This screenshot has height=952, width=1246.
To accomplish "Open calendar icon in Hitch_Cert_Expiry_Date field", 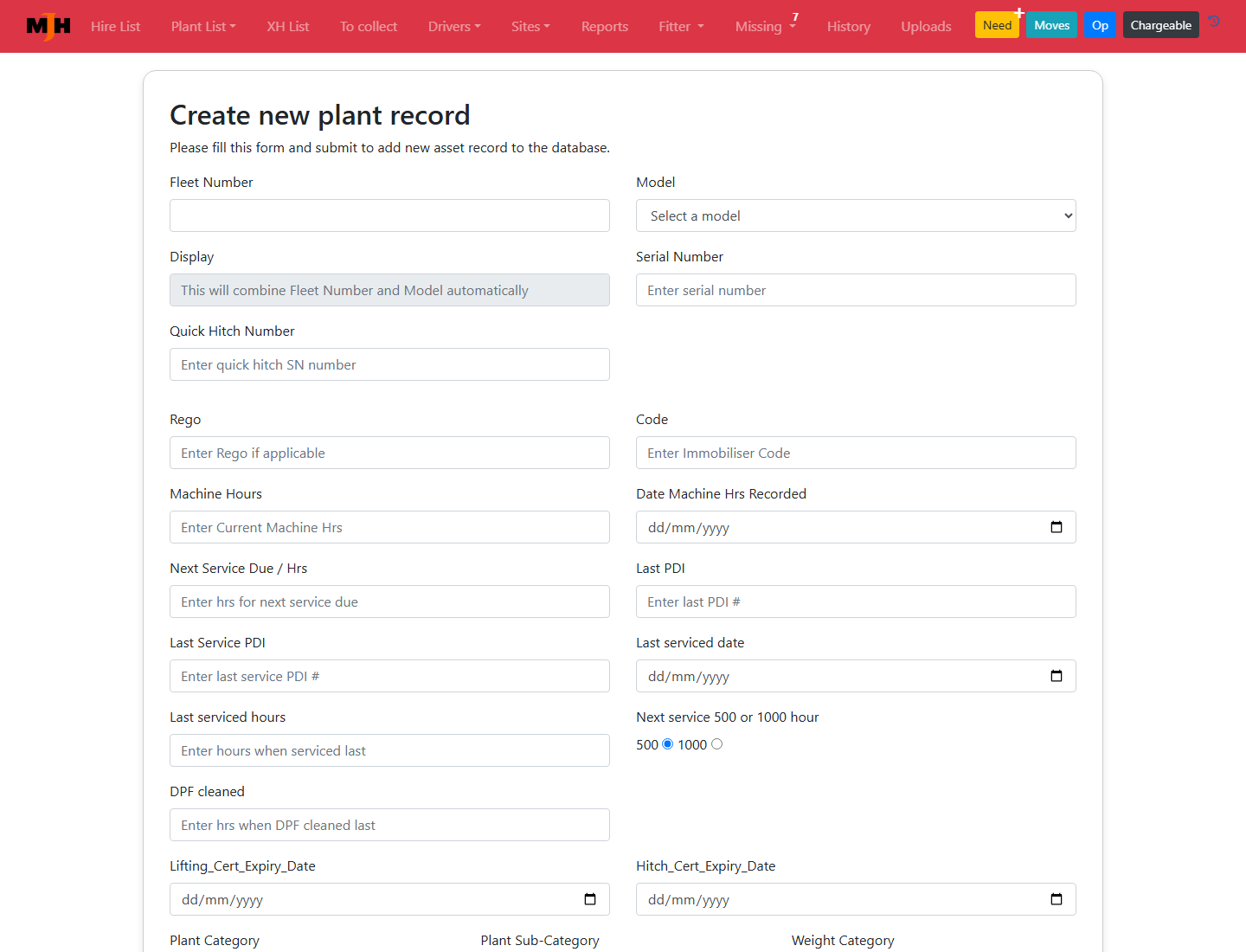I will [1057, 899].
